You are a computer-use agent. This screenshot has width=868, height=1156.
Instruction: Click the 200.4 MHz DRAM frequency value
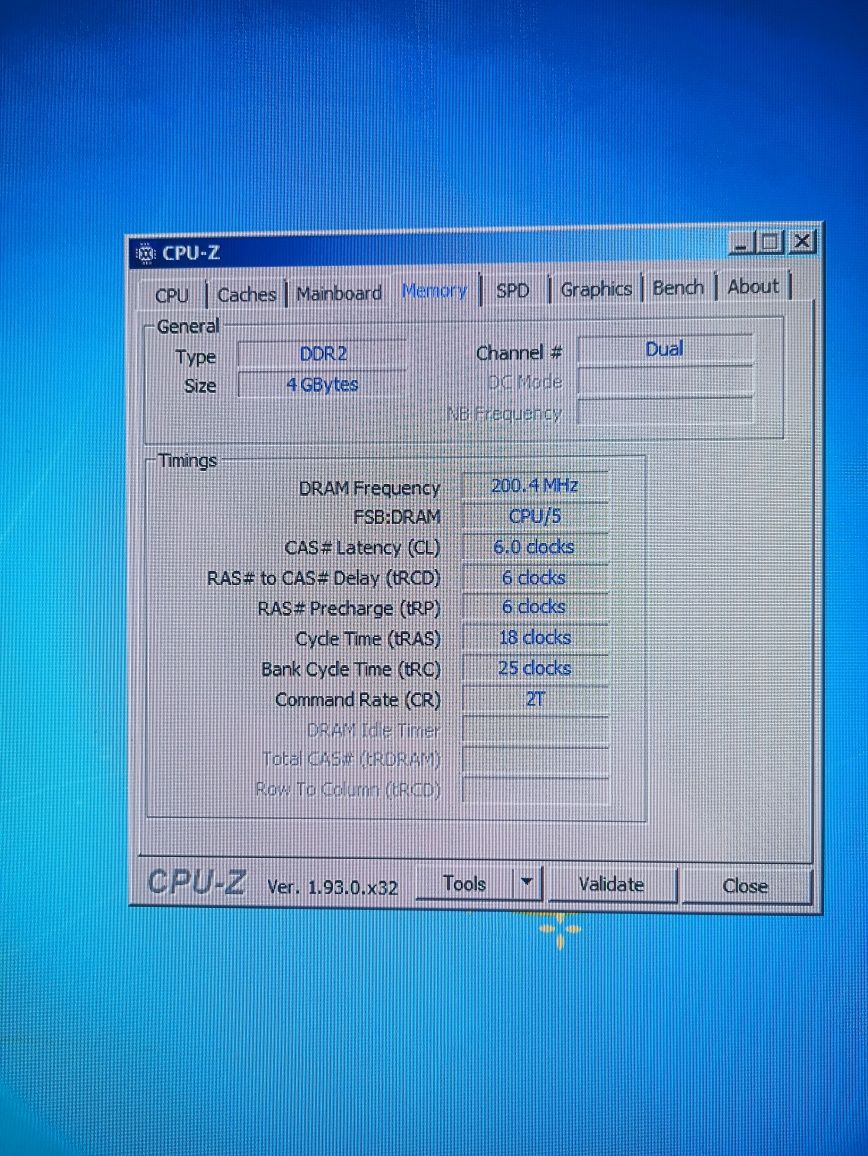[x=535, y=486]
